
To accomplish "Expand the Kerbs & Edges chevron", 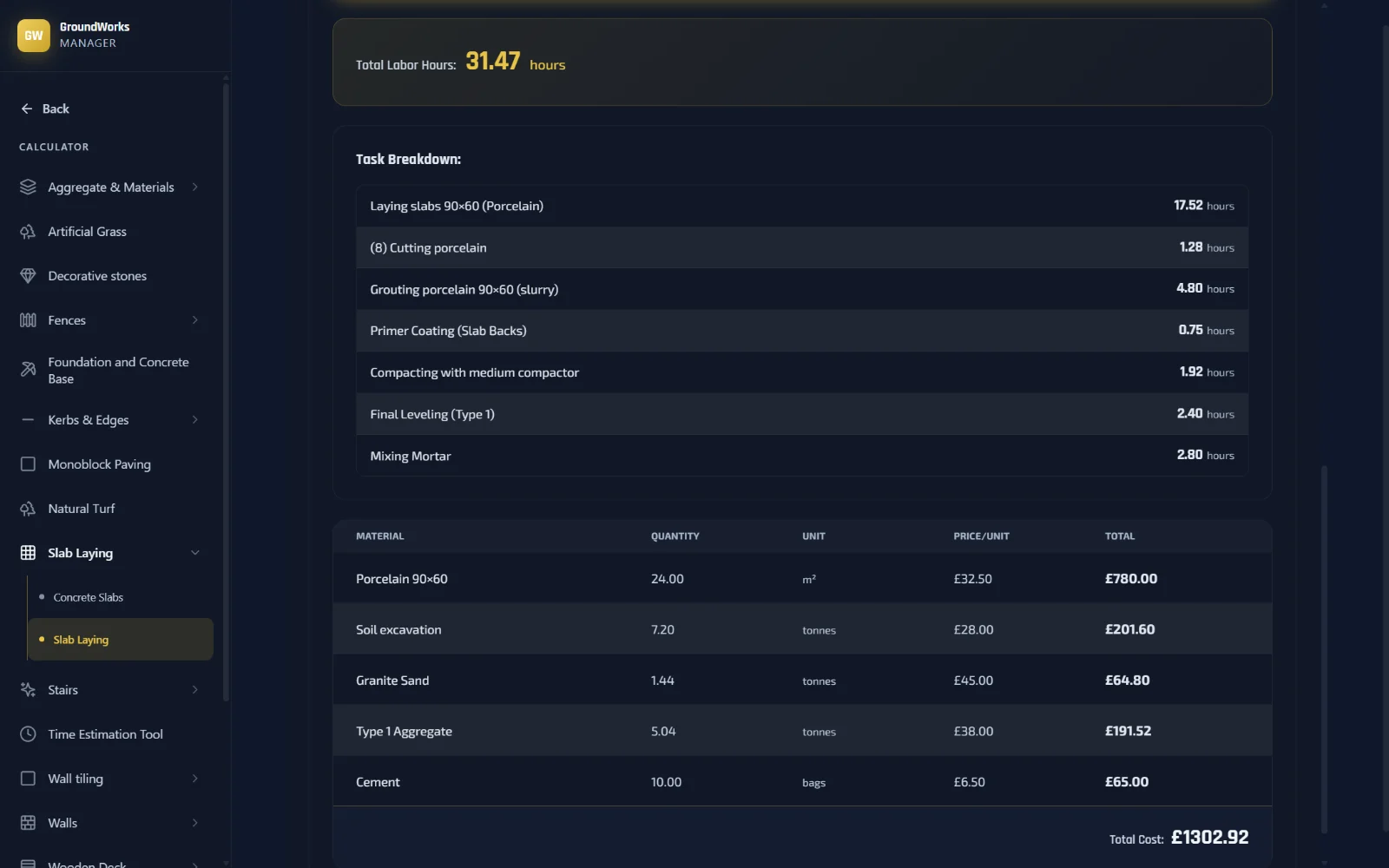I will [194, 420].
